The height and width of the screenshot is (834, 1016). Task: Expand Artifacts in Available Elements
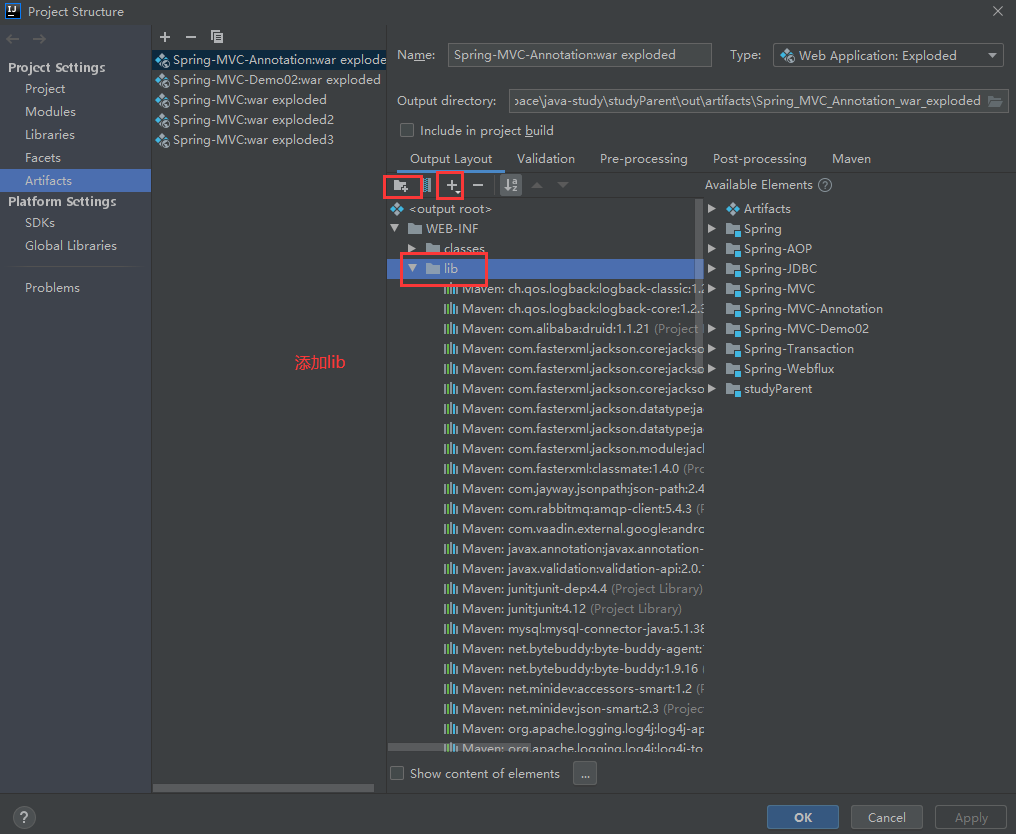tap(712, 209)
